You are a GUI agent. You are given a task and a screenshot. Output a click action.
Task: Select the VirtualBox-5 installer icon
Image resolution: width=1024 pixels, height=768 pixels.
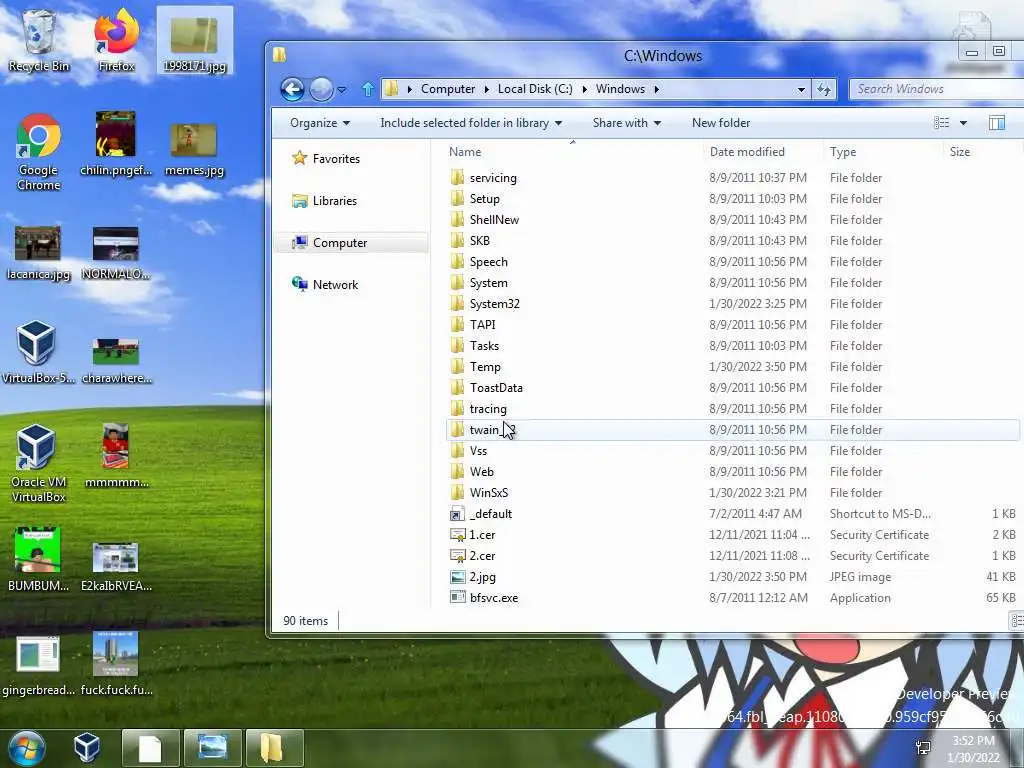[39, 353]
